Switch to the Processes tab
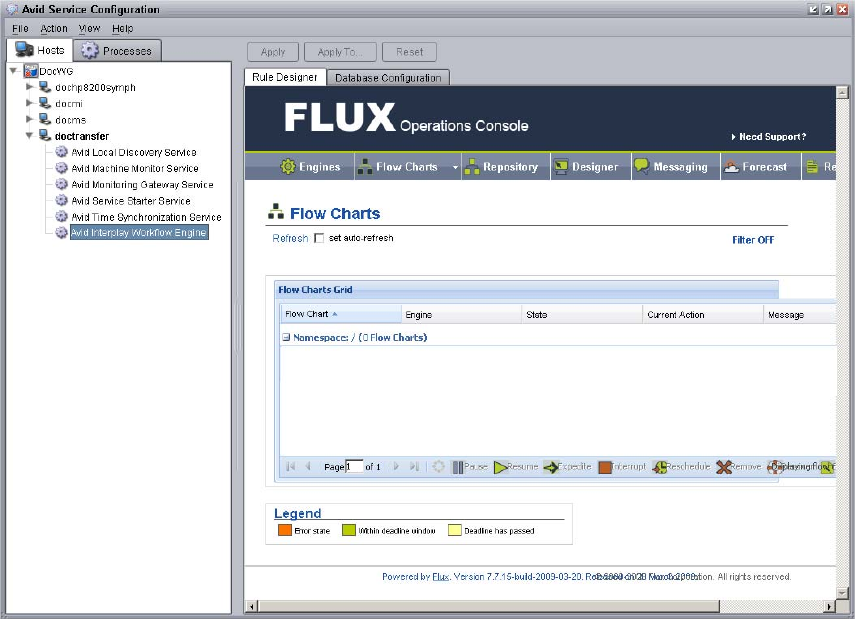Screen dimensions: 855x619 (x=117, y=51)
